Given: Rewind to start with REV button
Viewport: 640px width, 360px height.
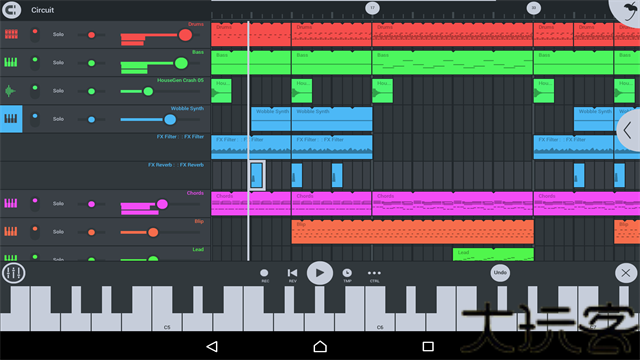Looking at the screenshot, I should [x=292, y=275].
